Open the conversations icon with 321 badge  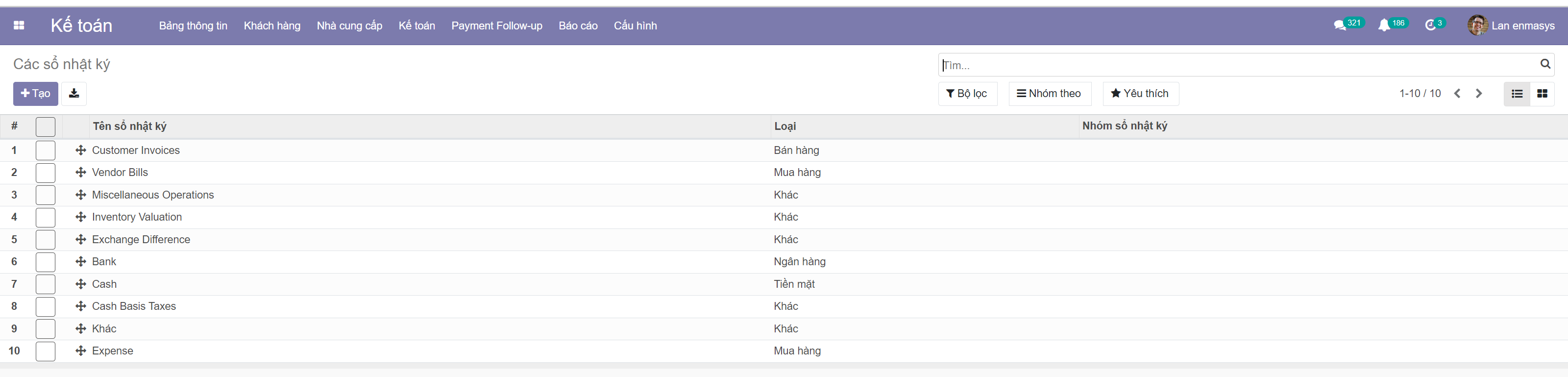pos(1340,25)
